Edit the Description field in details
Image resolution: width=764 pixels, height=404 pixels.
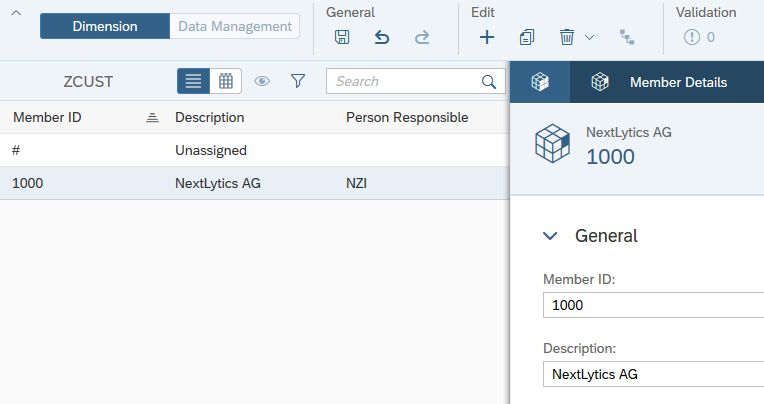[653, 374]
